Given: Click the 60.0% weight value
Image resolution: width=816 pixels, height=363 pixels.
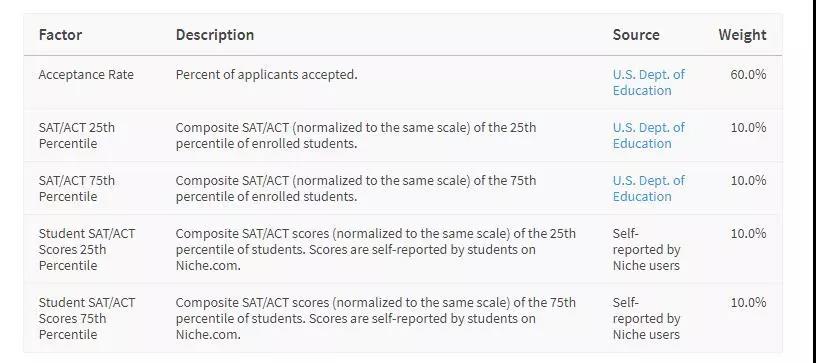Looking at the screenshot, I should click(x=748, y=74).
